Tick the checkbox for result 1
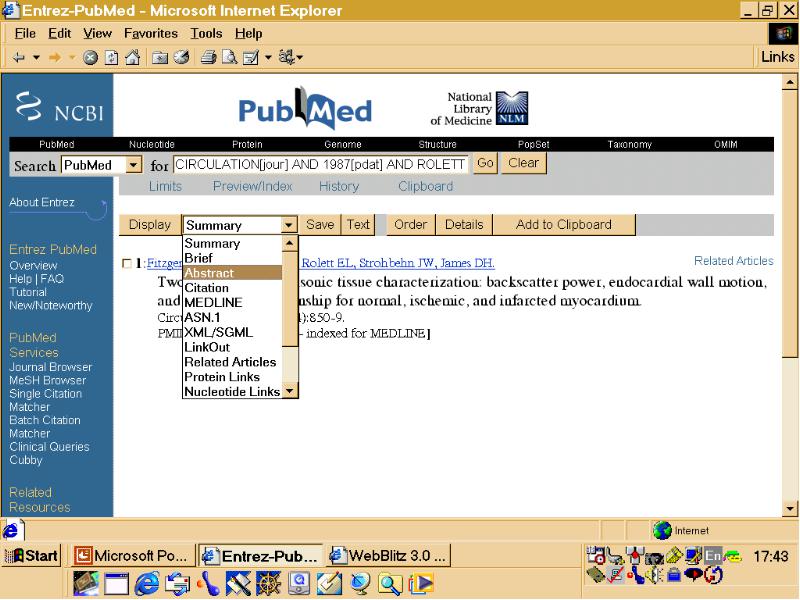The image size is (800, 600). pyautogui.click(x=127, y=264)
